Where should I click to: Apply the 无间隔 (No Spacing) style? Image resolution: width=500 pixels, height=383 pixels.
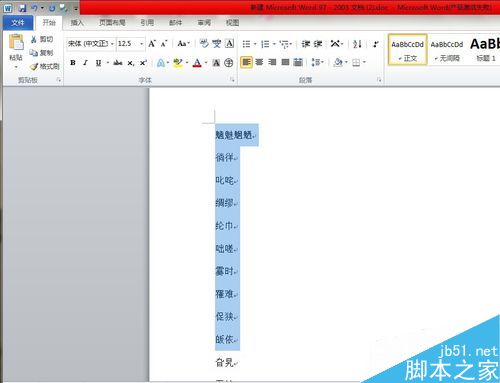coord(447,50)
